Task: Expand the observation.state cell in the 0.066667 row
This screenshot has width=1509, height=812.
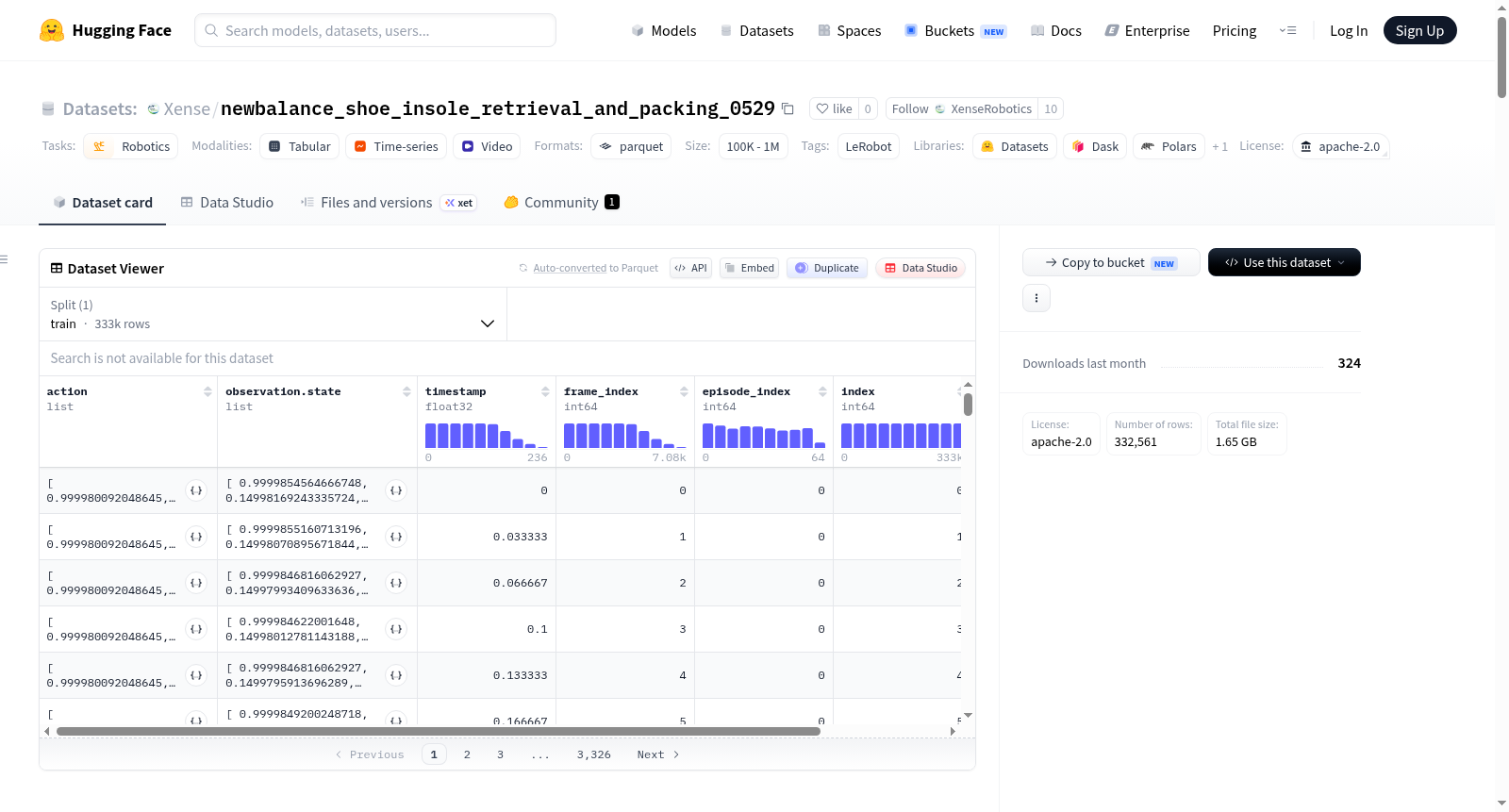Action: pos(396,583)
